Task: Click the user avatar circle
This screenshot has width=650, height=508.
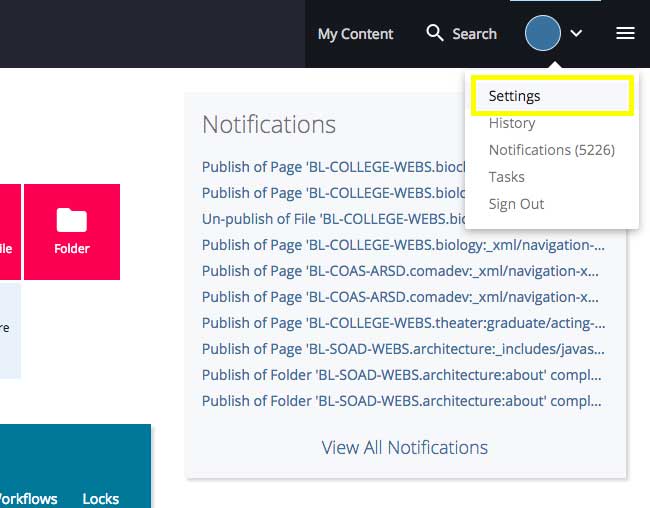Action: 543,33
